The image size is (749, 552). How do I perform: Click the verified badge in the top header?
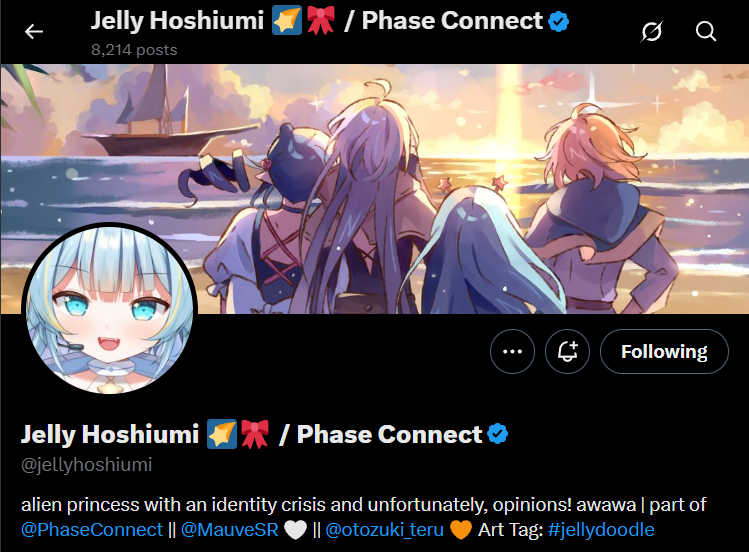(x=558, y=22)
